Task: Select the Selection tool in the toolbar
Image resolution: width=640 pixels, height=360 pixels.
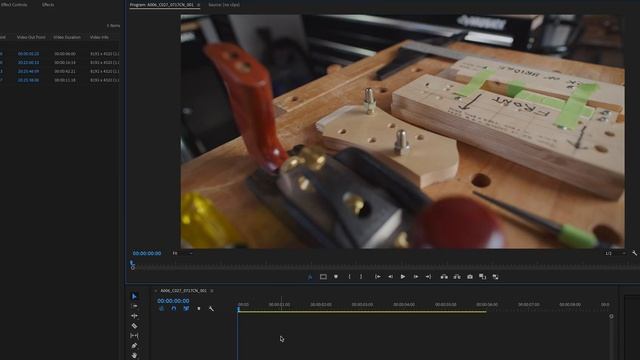Action: click(x=134, y=296)
